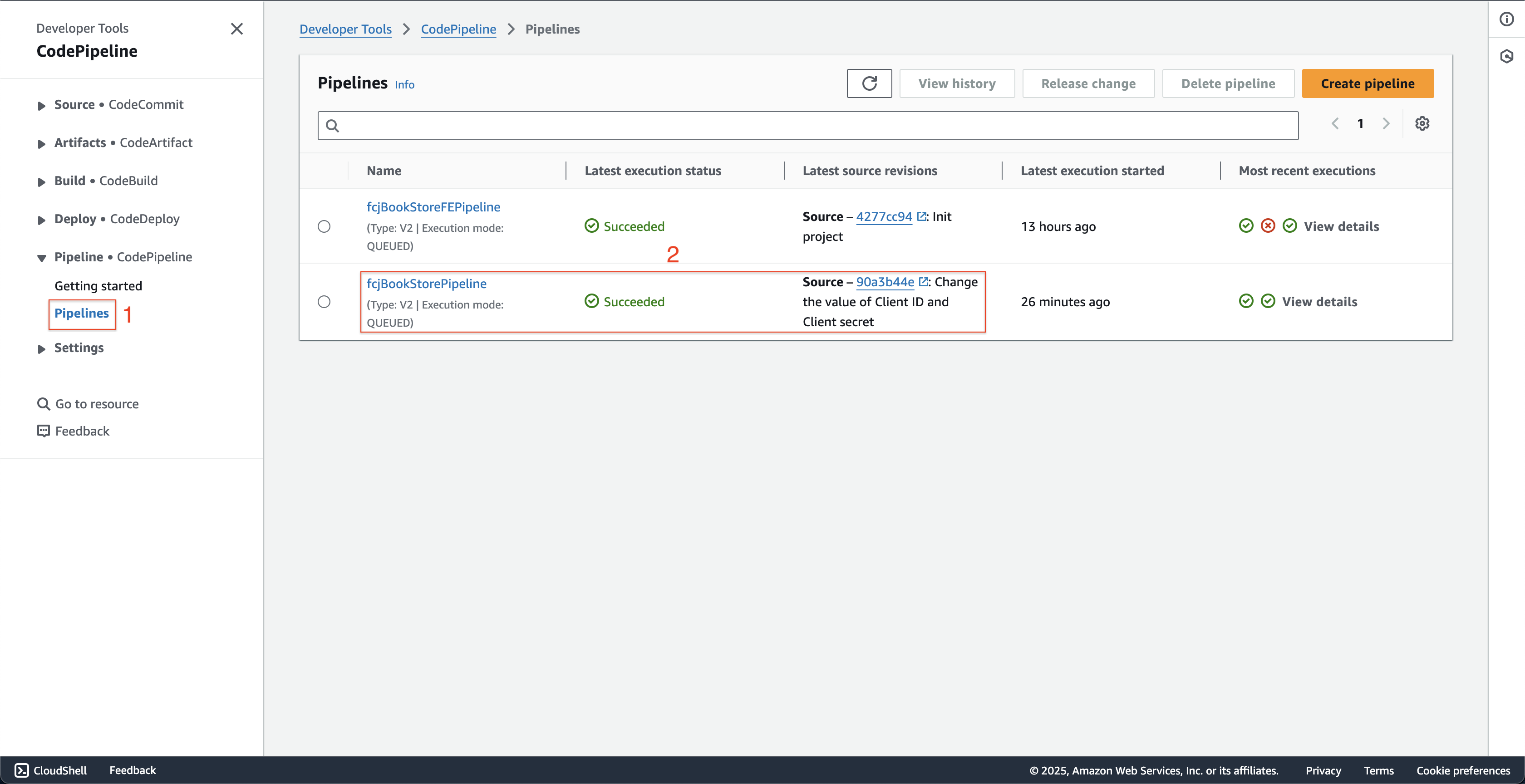The width and height of the screenshot is (1525, 784).
Task: Click Go to resource search icon
Action: click(x=43, y=403)
